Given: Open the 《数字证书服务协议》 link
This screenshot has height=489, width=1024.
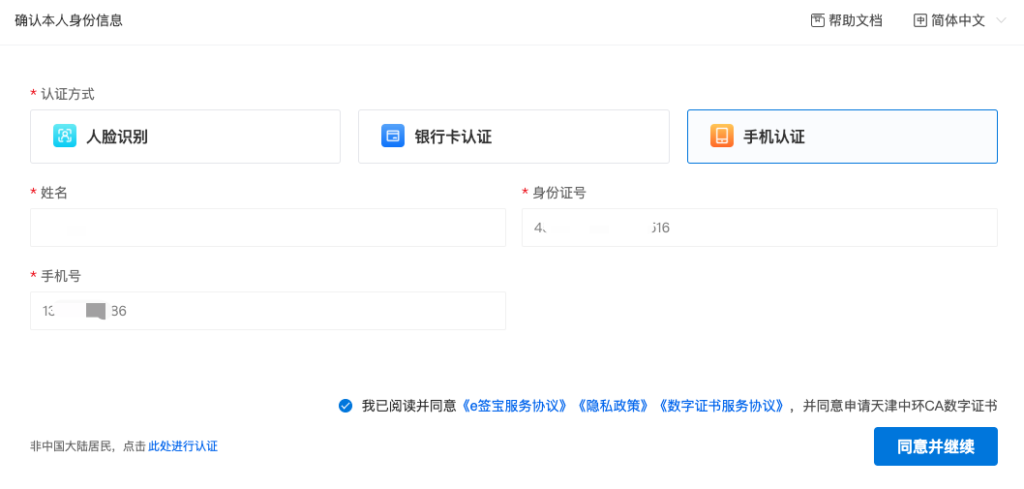Looking at the screenshot, I should click(721, 406).
